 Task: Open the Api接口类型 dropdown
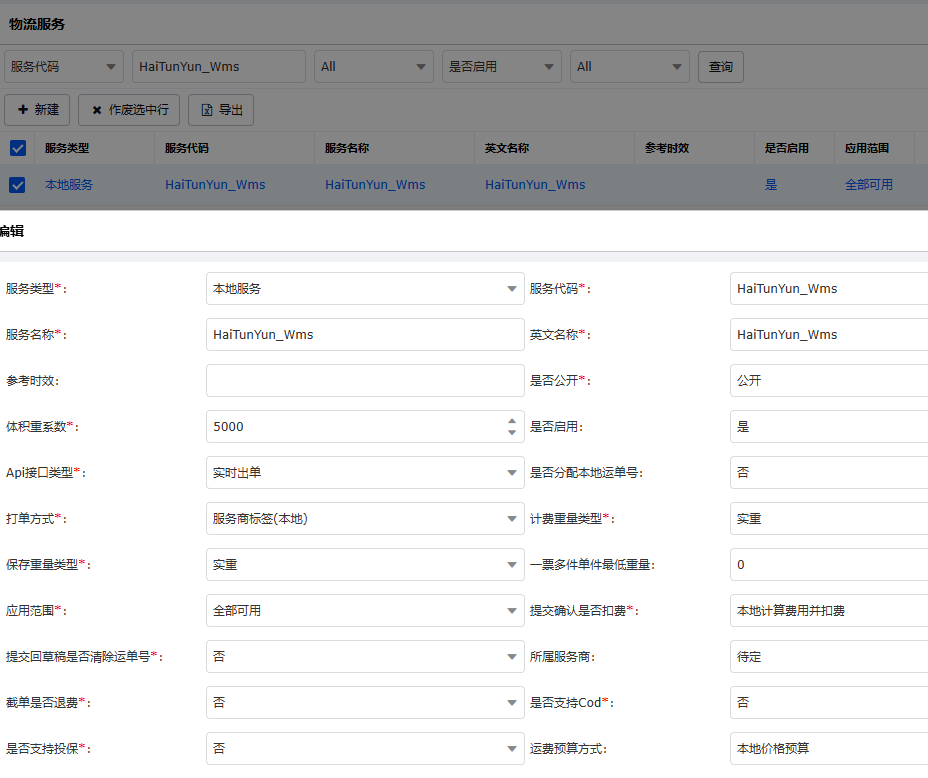point(365,473)
